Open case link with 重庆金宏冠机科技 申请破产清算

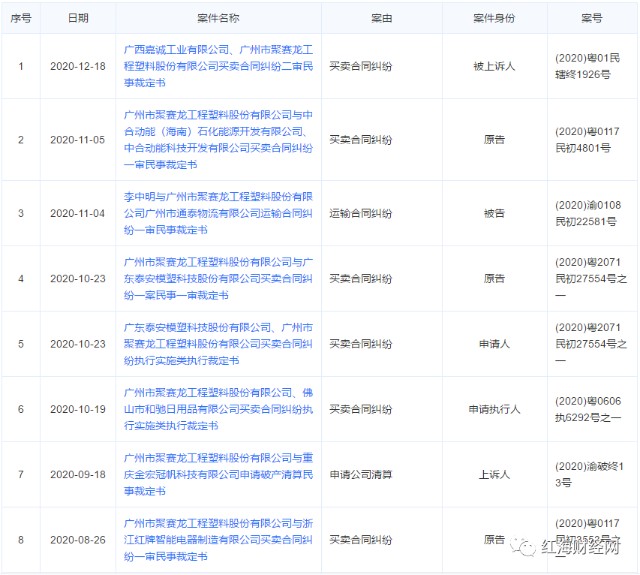pos(218,474)
